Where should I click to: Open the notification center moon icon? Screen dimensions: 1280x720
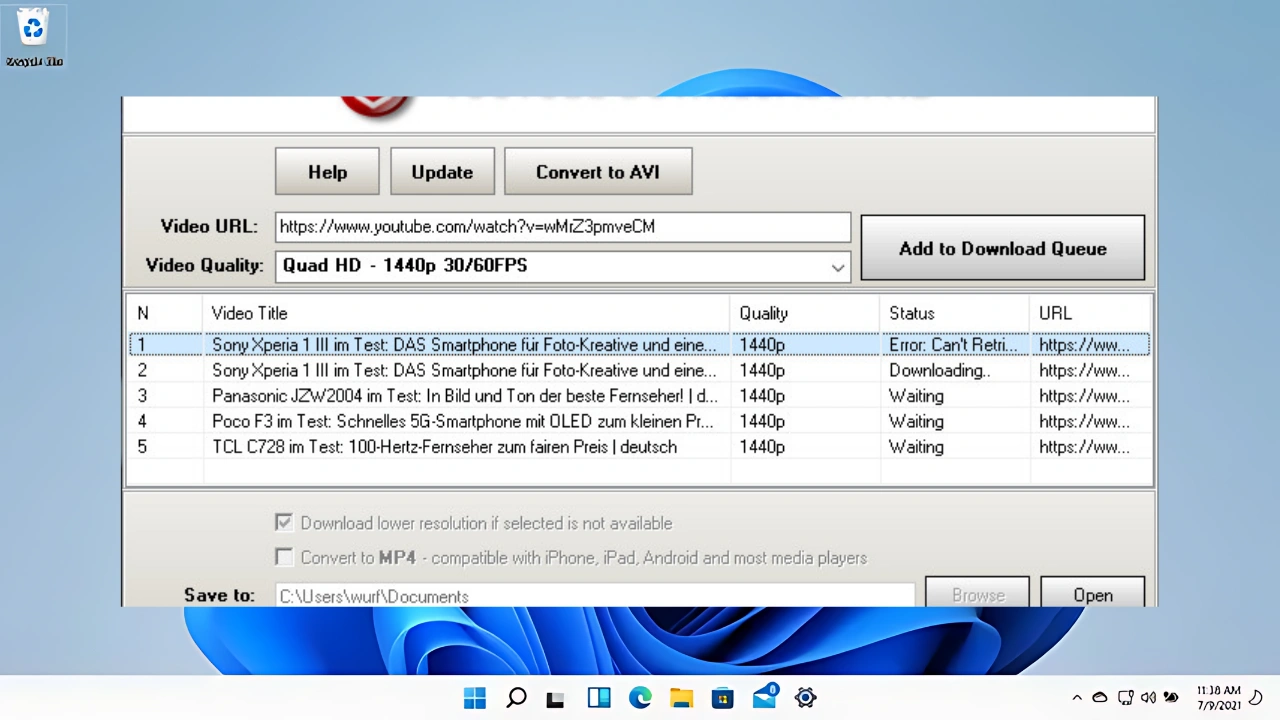coord(1257,697)
